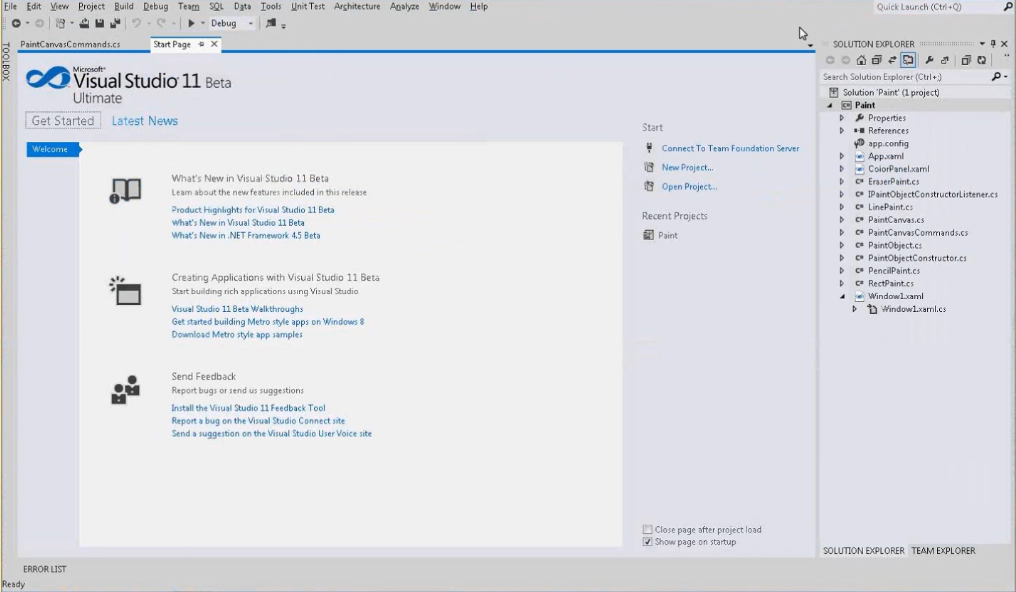Click the Send Feedback people icon
Image resolution: width=1016 pixels, height=592 pixels.
(x=125, y=389)
